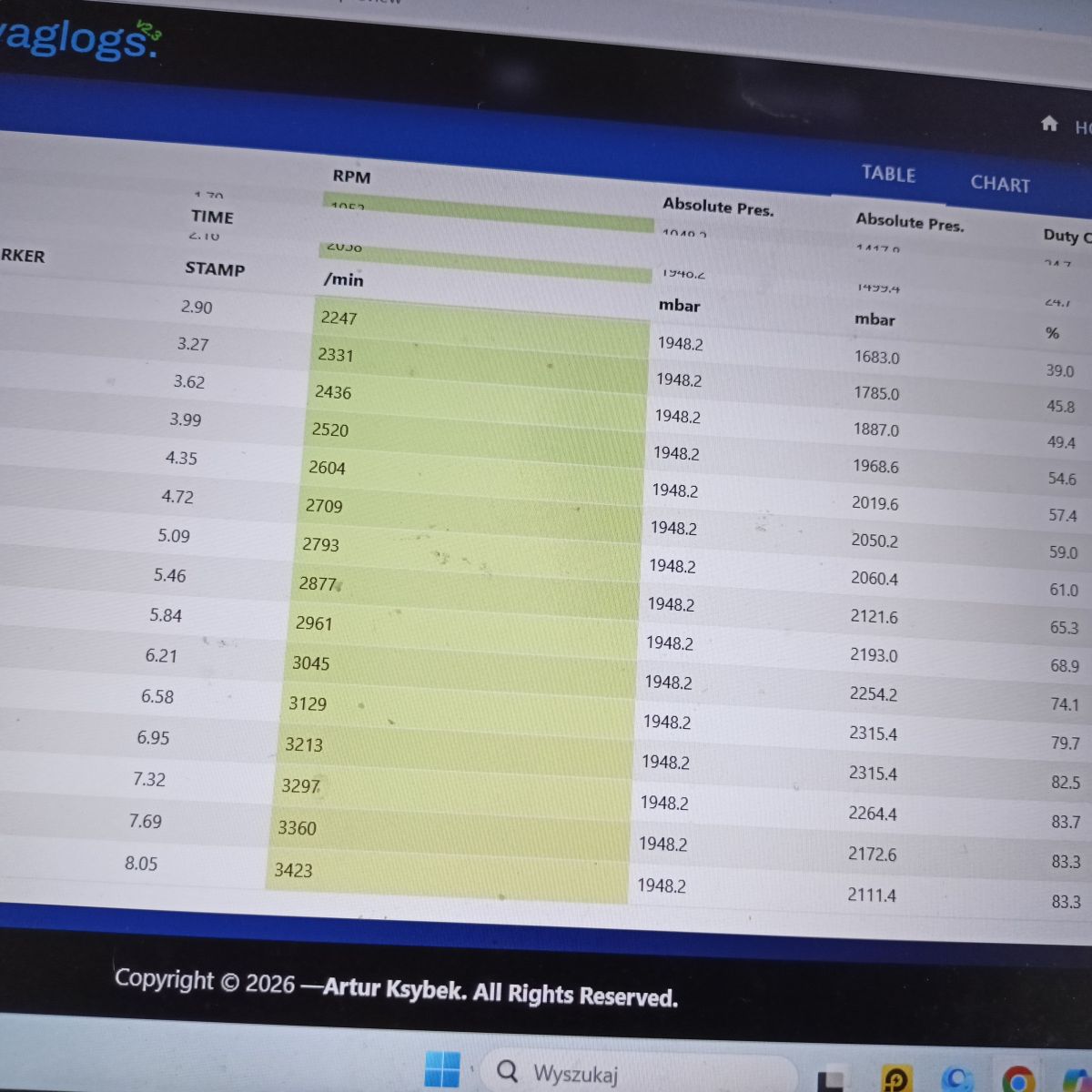Open the blue C browser taskbar icon

click(x=956, y=1080)
